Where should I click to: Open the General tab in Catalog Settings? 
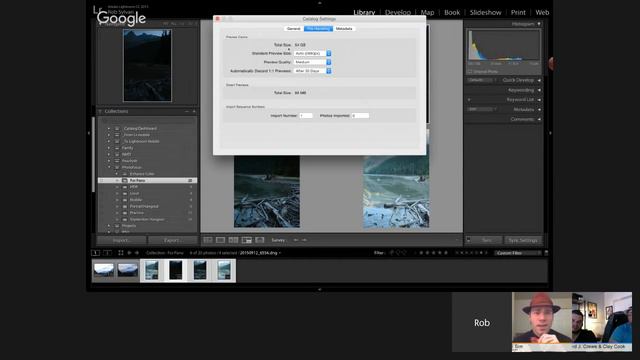[293, 29]
